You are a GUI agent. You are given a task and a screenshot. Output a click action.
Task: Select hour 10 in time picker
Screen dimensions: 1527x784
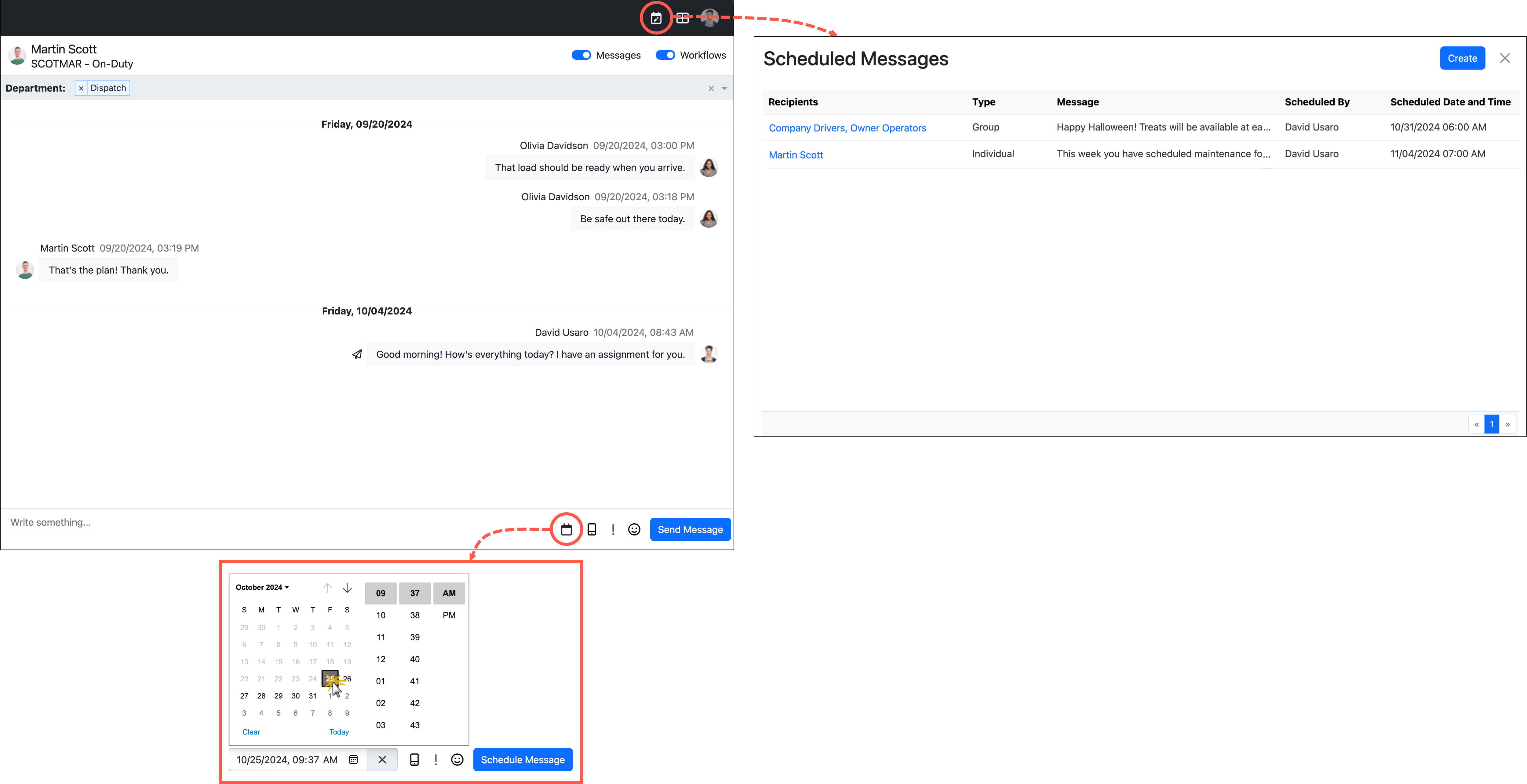(x=381, y=615)
